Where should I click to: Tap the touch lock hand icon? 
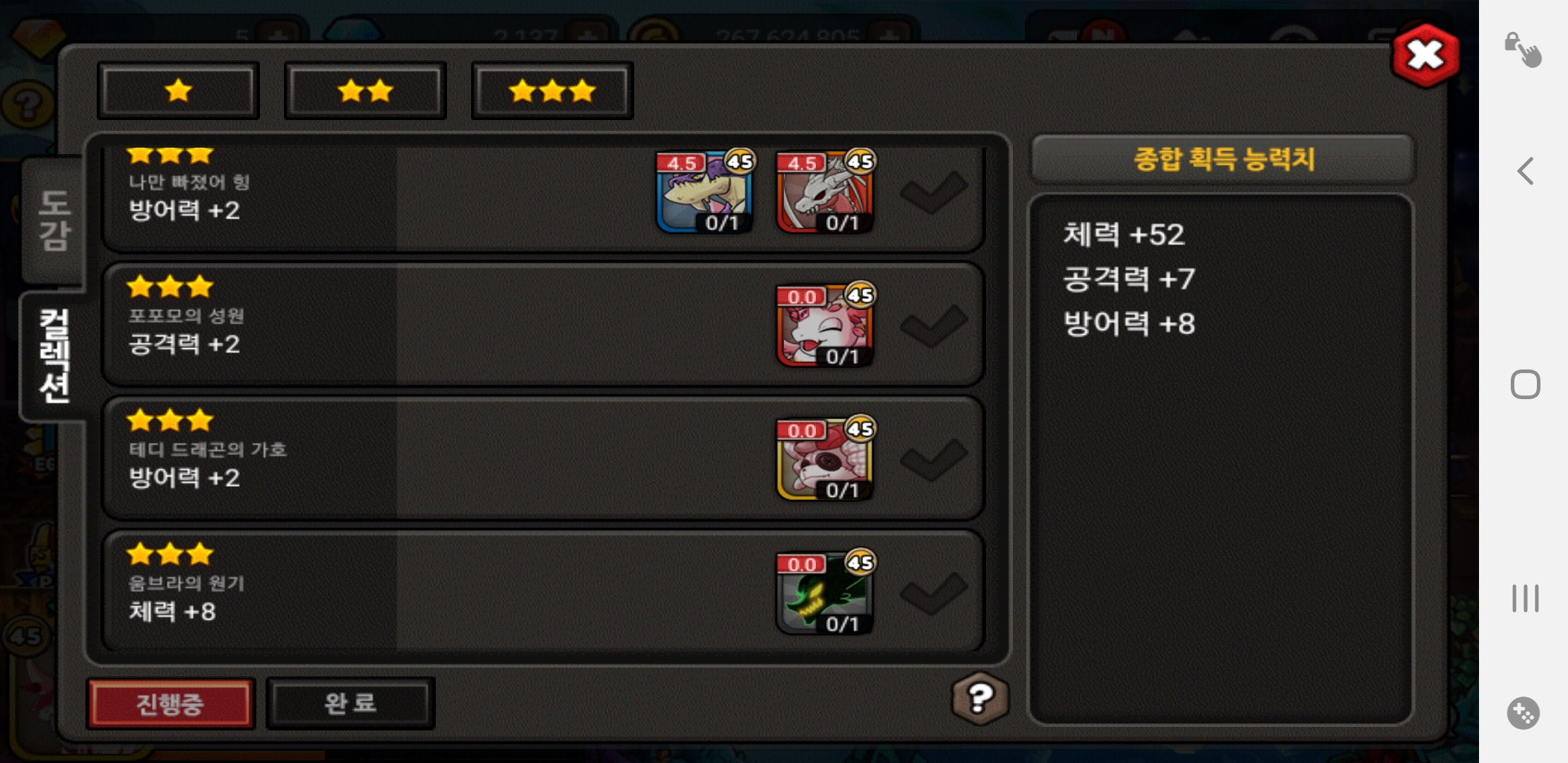click(1524, 49)
